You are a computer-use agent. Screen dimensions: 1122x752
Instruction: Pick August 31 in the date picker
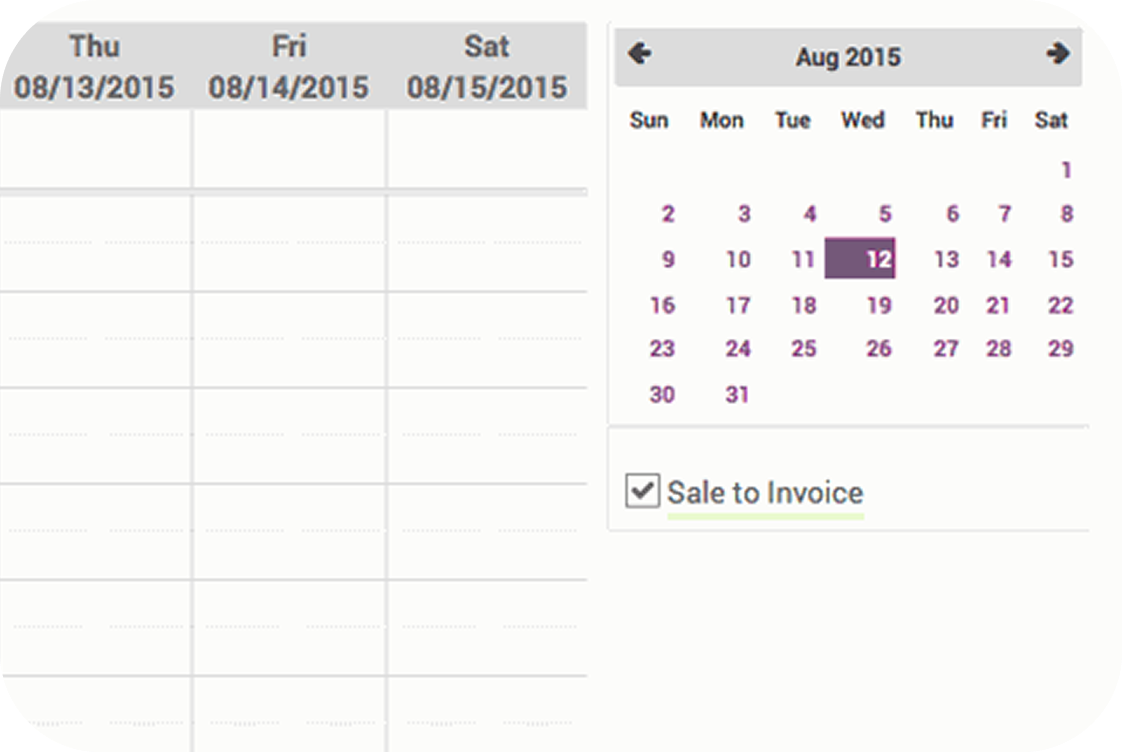click(x=737, y=395)
